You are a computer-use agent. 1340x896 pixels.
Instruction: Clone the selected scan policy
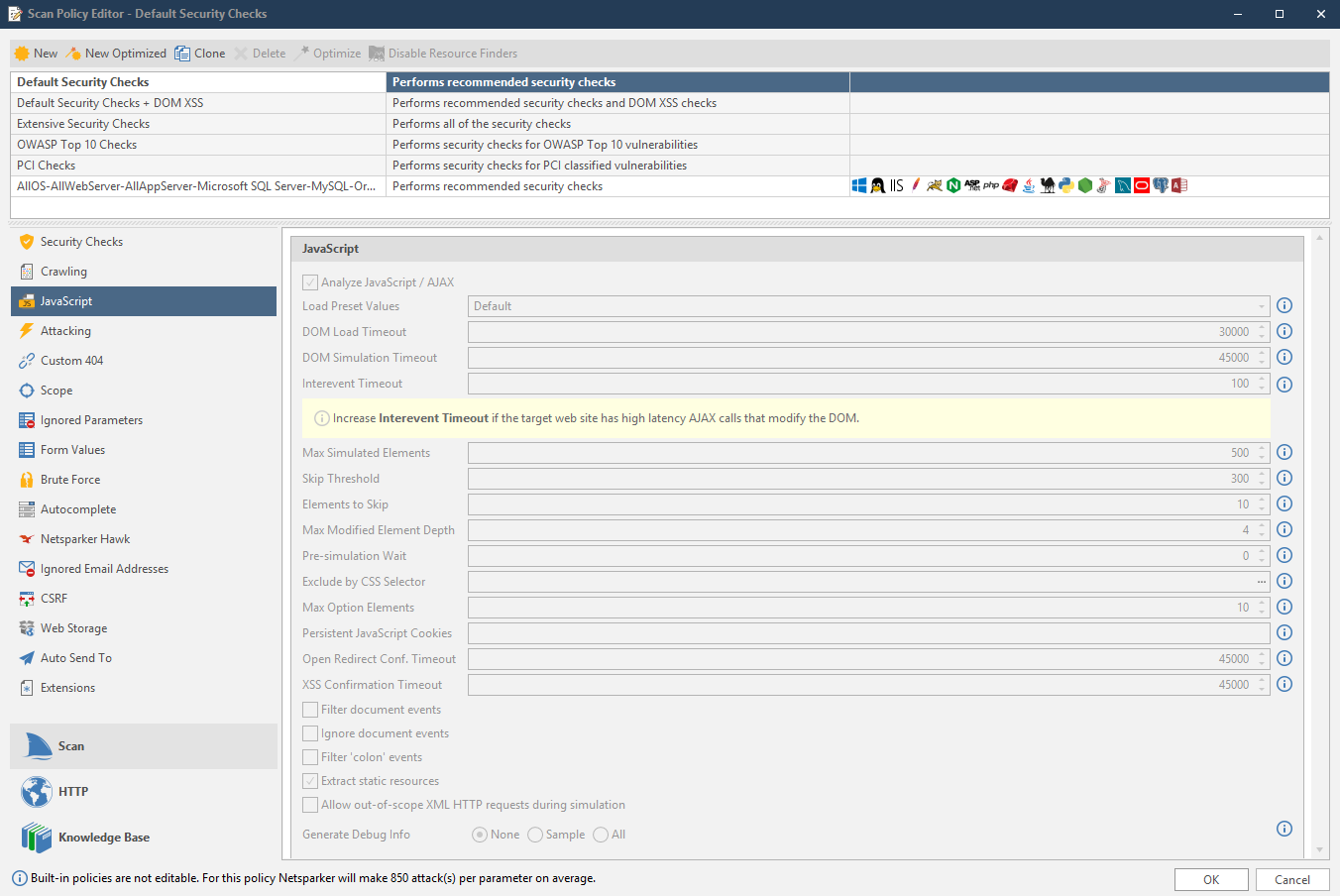200,54
